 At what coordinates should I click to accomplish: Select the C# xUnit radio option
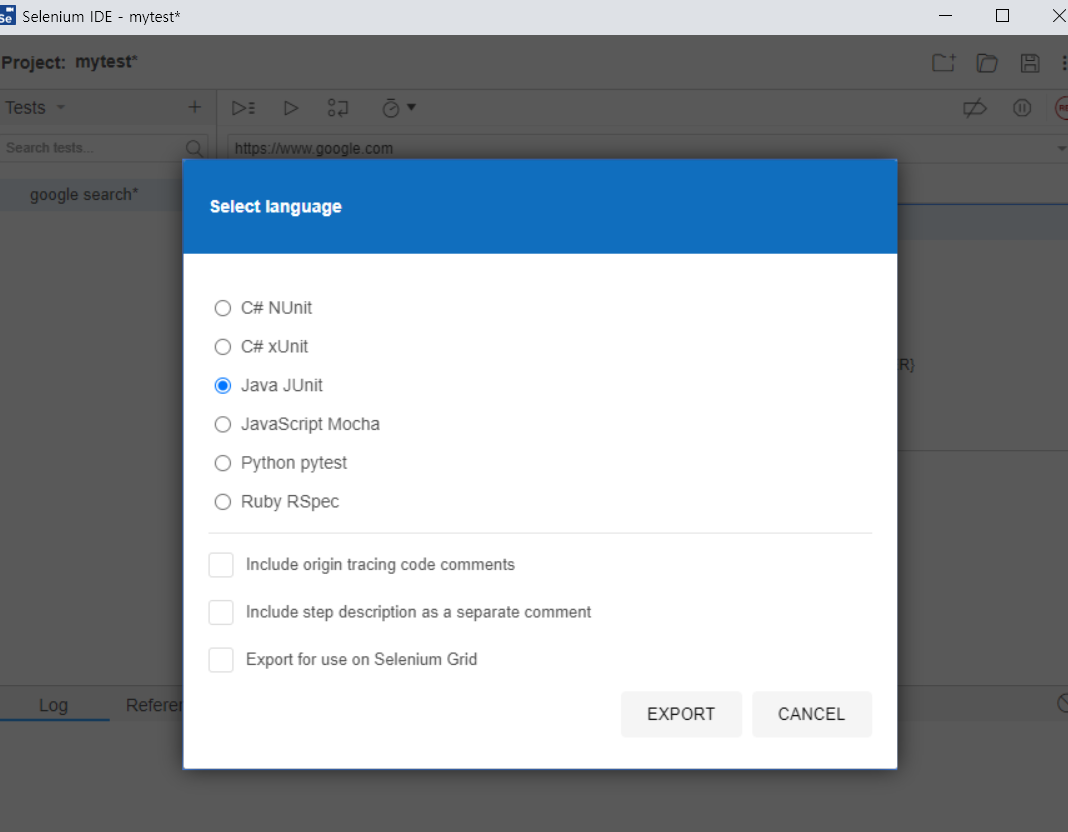point(222,347)
